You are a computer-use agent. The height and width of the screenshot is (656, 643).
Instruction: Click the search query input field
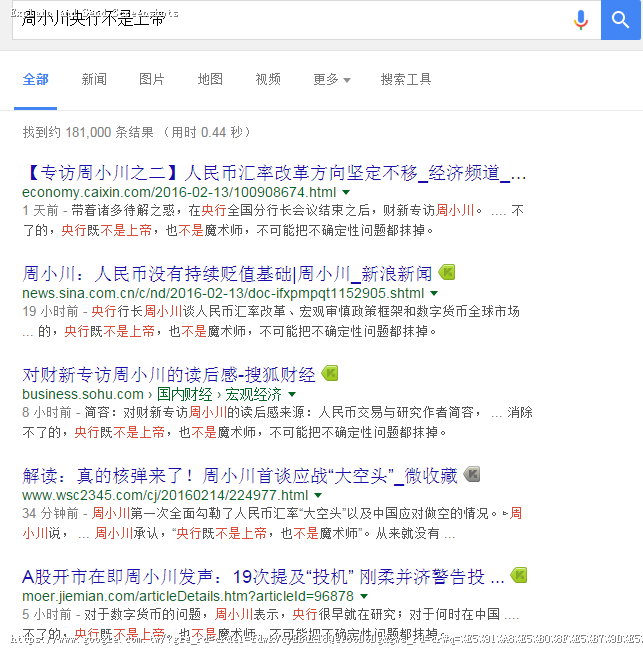pyautogui.click(x=293, y=19)
